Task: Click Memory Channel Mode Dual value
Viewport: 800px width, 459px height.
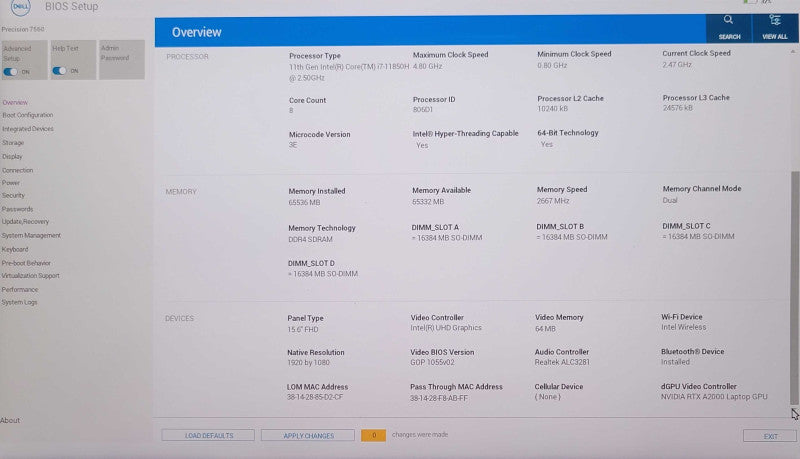Action: coord(670,200)
